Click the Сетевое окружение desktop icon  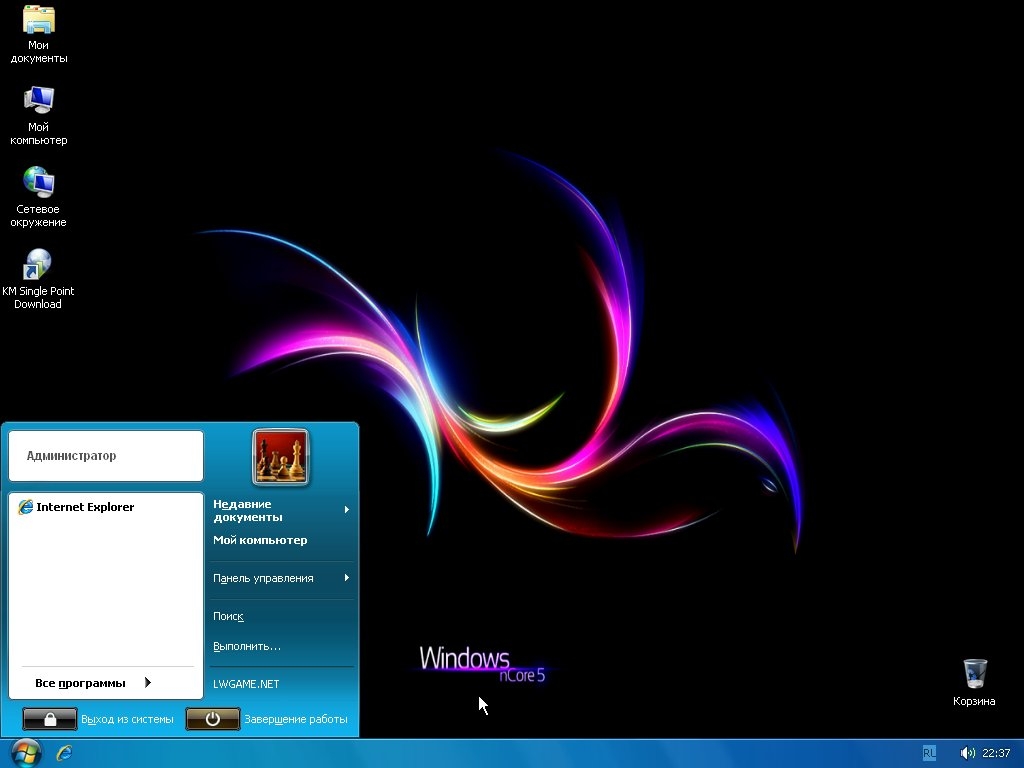tap(39, 183)
